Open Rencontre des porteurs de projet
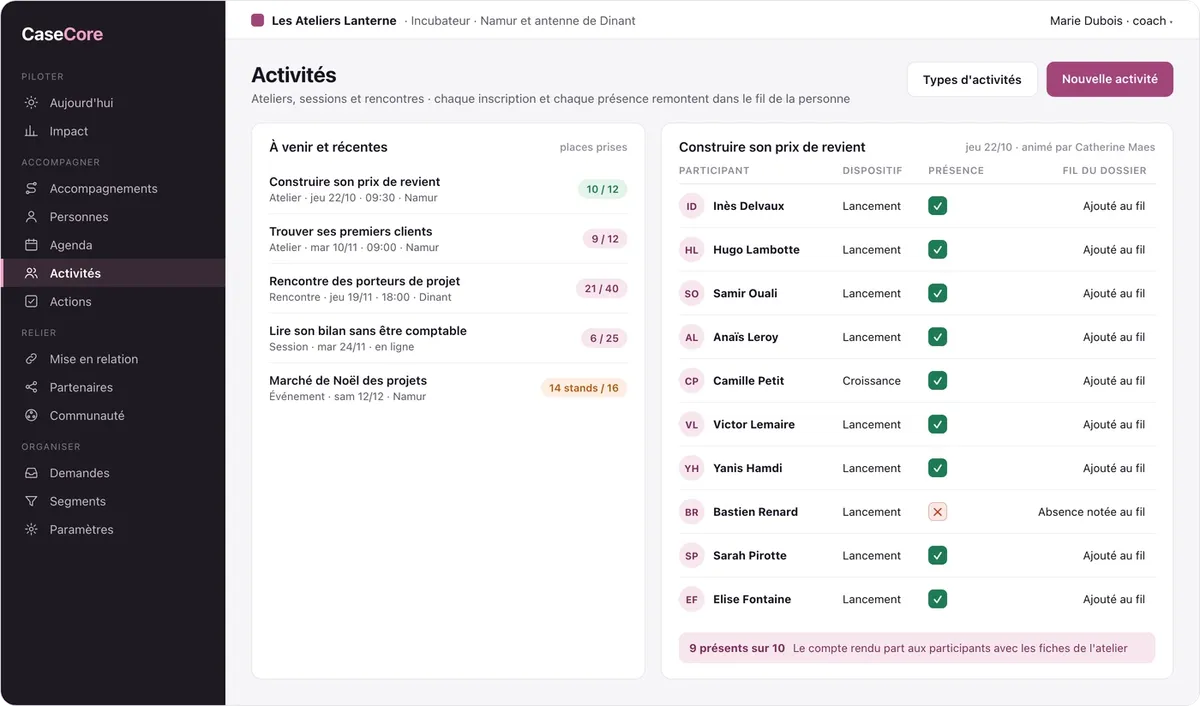The height and width of the screenshot is (706, 1200). tap(448, 289)
